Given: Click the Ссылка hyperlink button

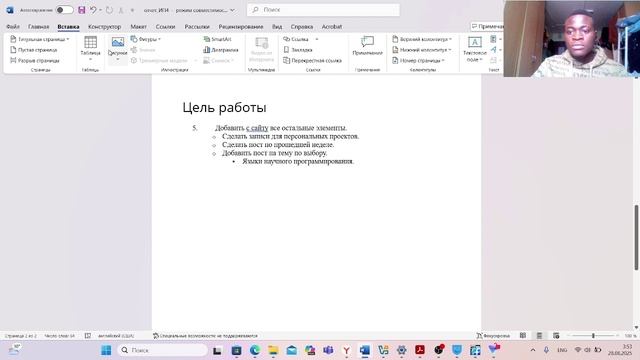Looking at the screenshot, I should pyautogui.click(x=297, y=39).
